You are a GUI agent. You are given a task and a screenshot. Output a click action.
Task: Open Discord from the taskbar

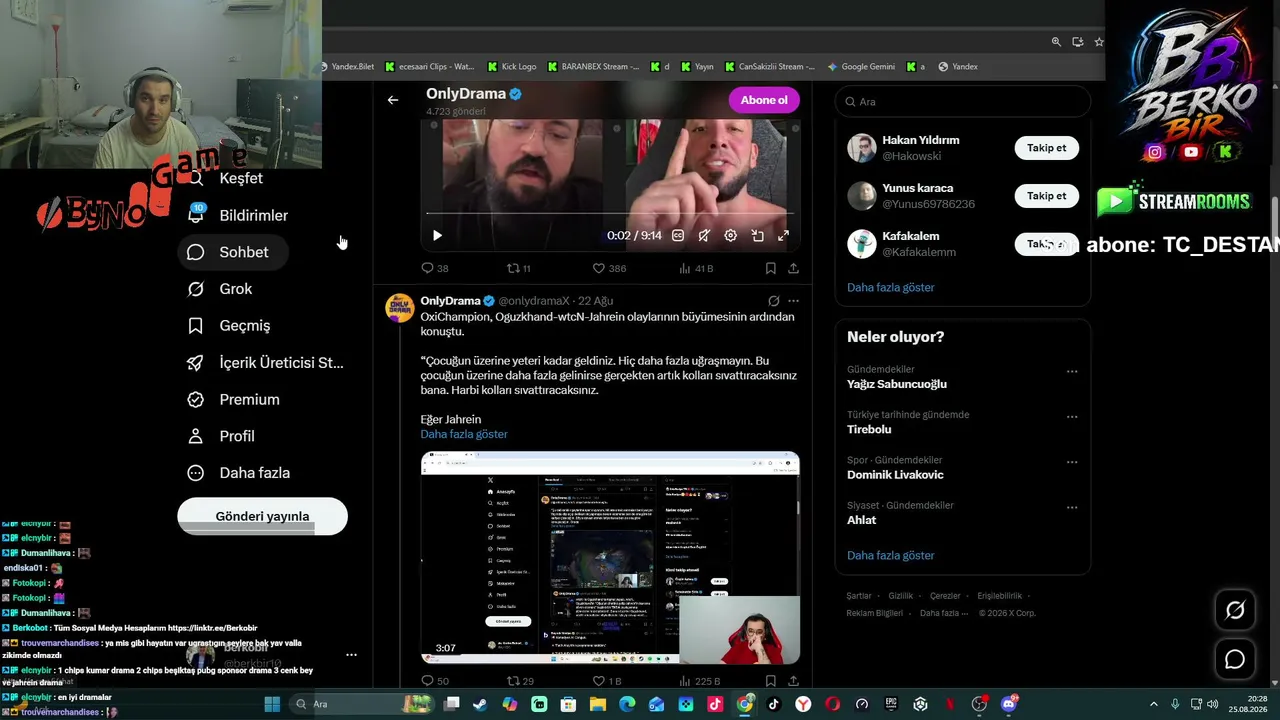[x=1009, y=704]
